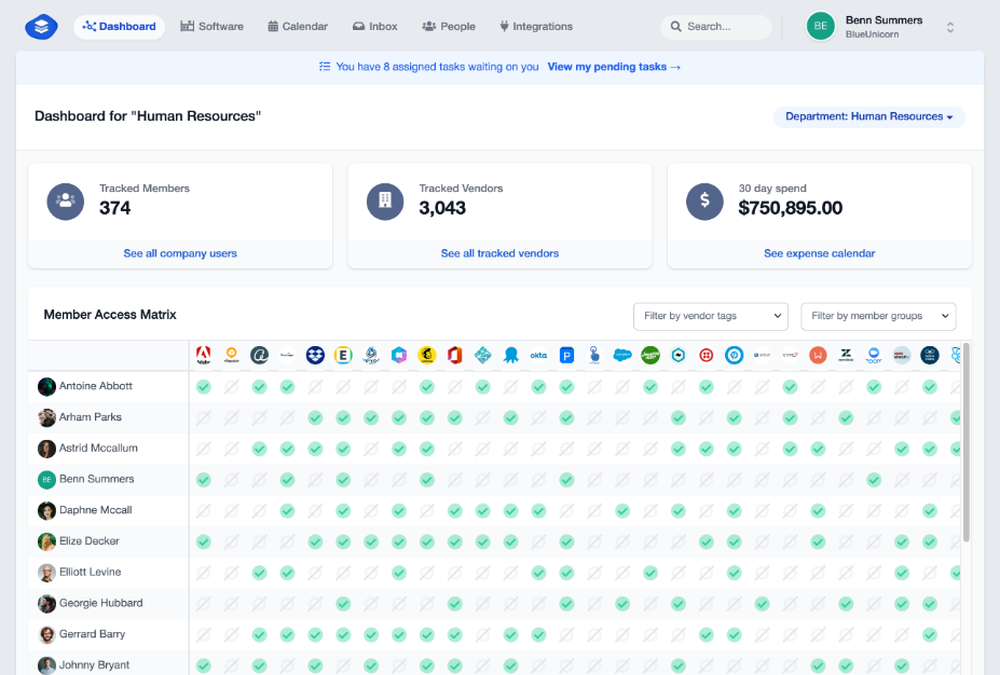Select the Salesforce cloud vendor icon
This screenshot has width=1000, height=675.
click(622, 355)
